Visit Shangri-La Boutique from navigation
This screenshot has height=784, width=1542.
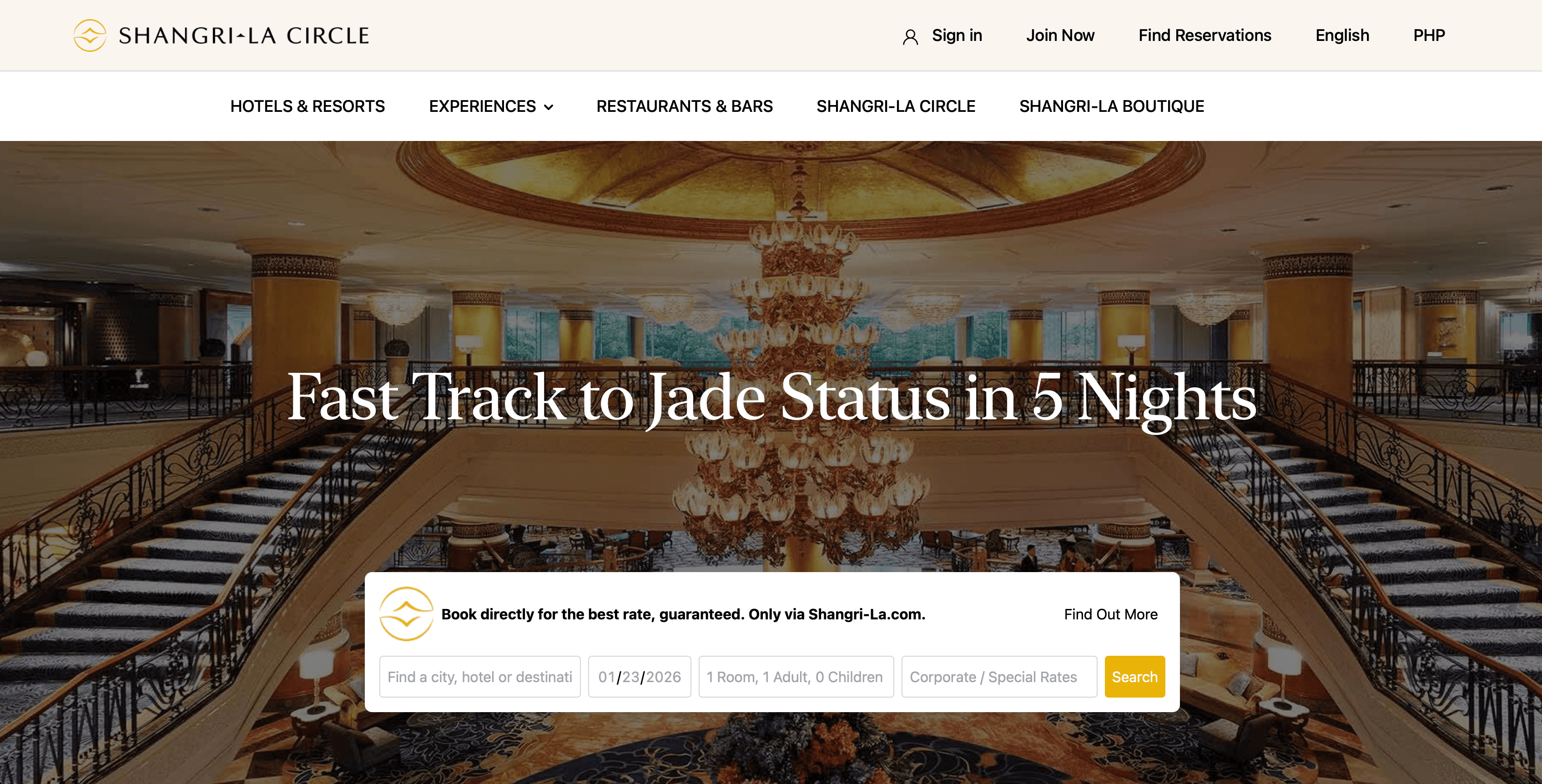point(1112,106)
